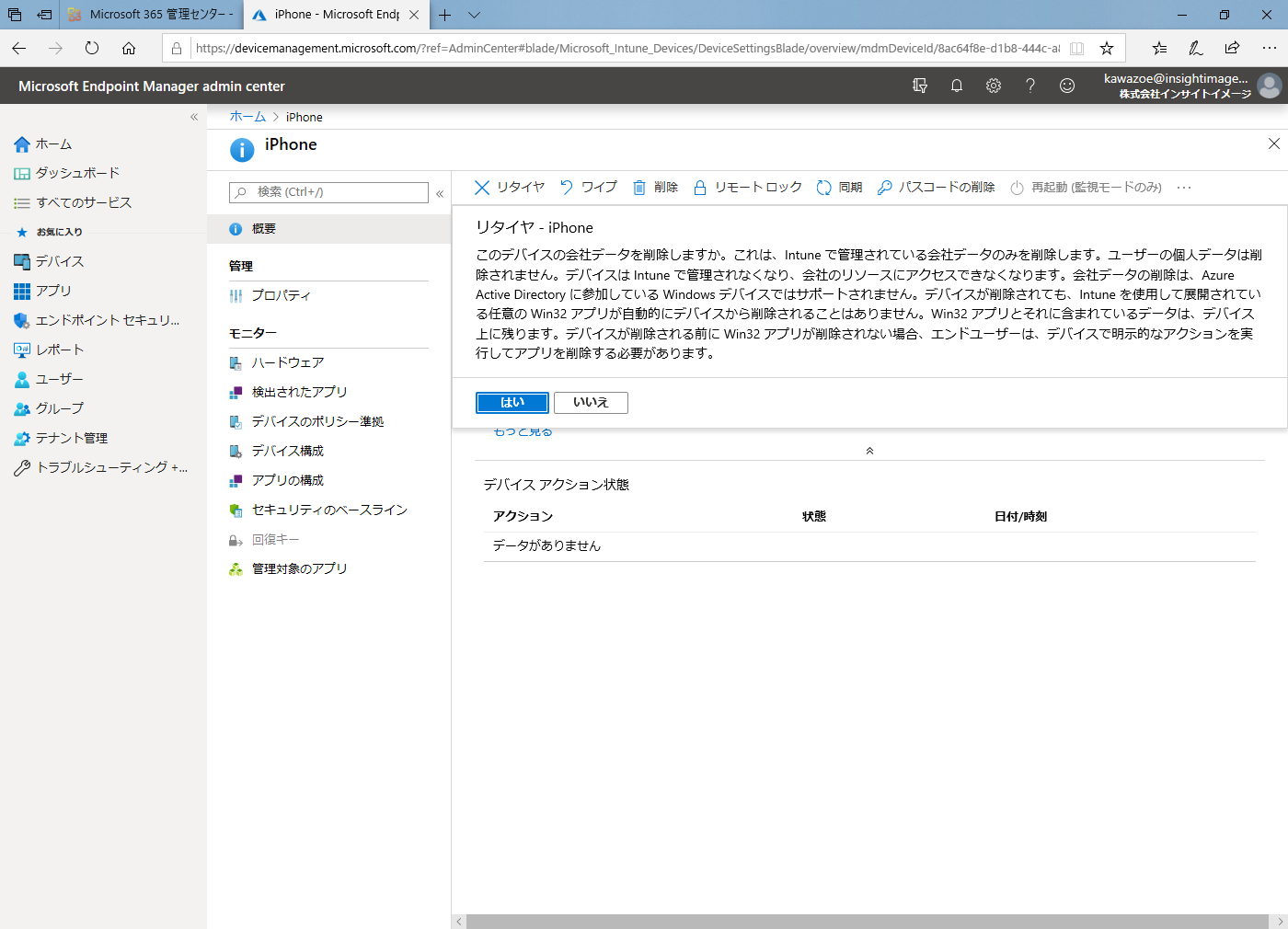Viewport: 1288px width, 929px height.
Task: Open the browser favorites hub icon
Action: tap(1159, 49)
